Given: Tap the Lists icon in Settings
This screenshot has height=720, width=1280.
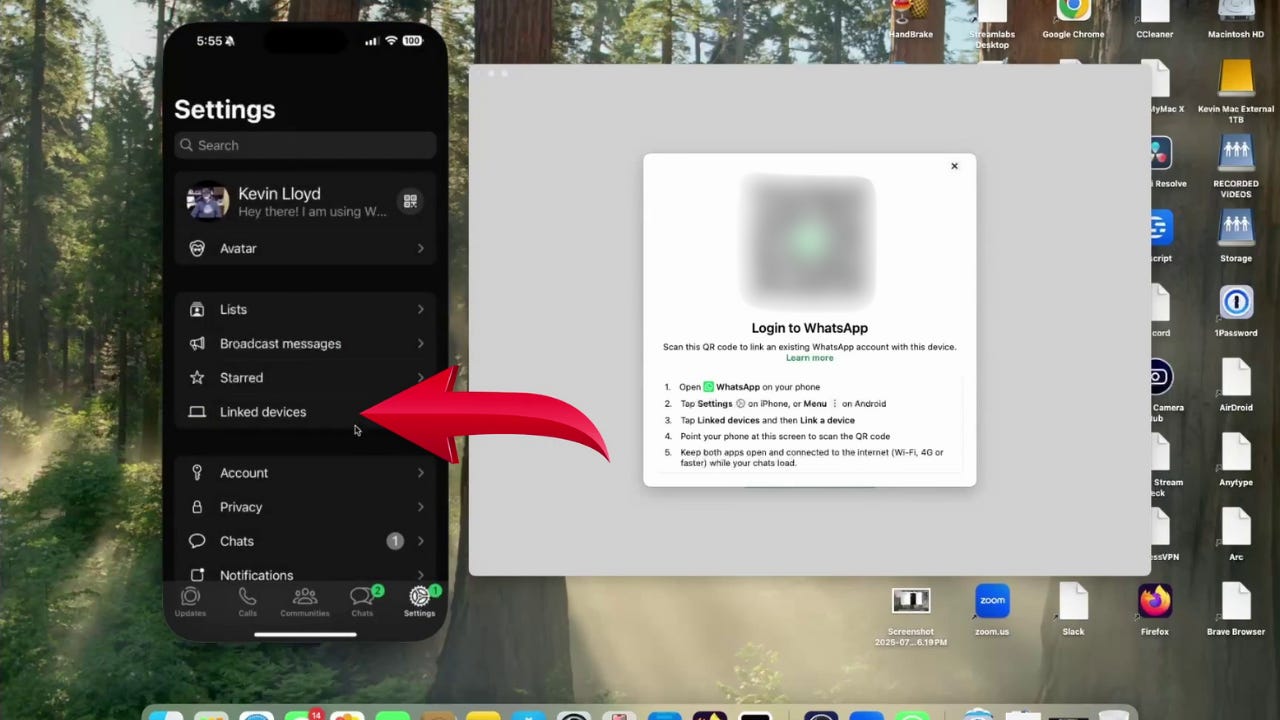Looking at the screenshot, I should (x=197, y=309).
